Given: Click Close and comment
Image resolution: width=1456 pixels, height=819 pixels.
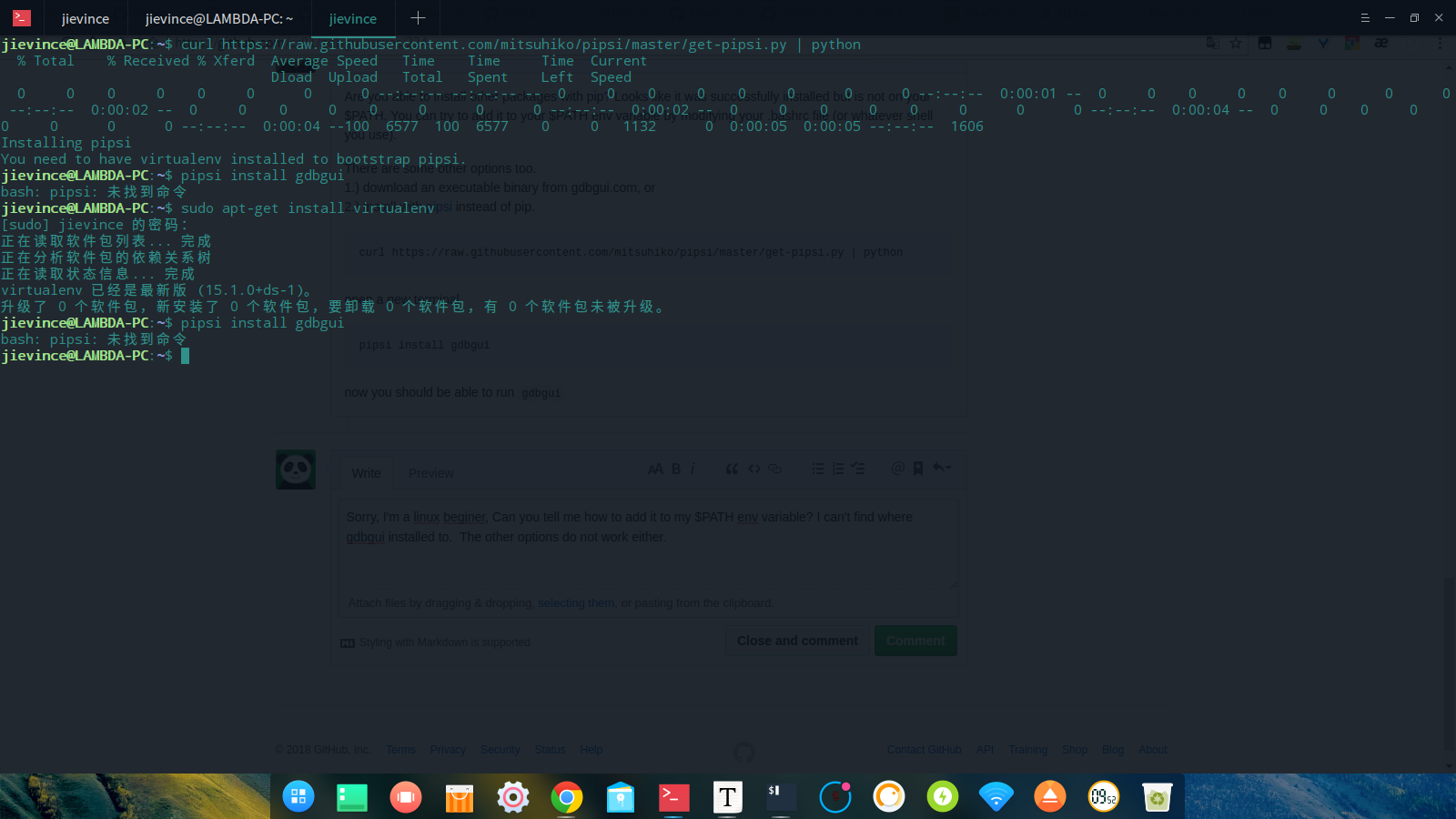Looking at the screenshot, I should coord(796,640).
